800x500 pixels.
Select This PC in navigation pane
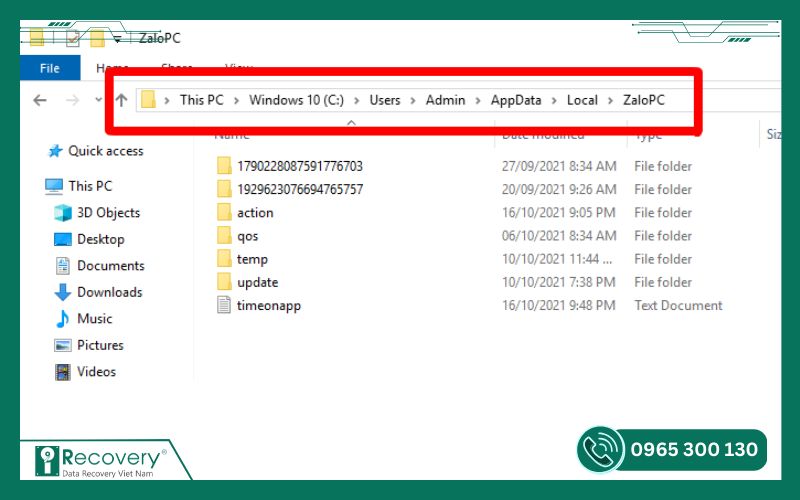[x=90, y=186]
